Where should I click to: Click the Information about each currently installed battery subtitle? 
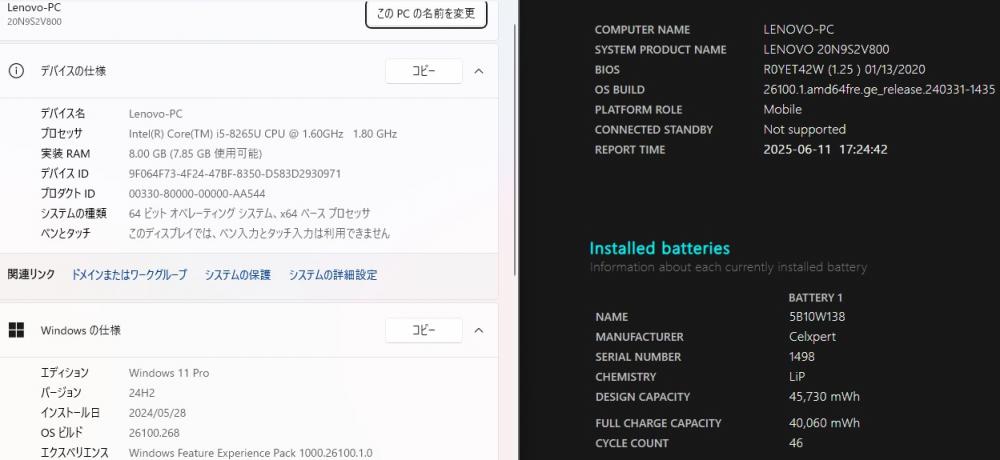click(x=728, y=267)
